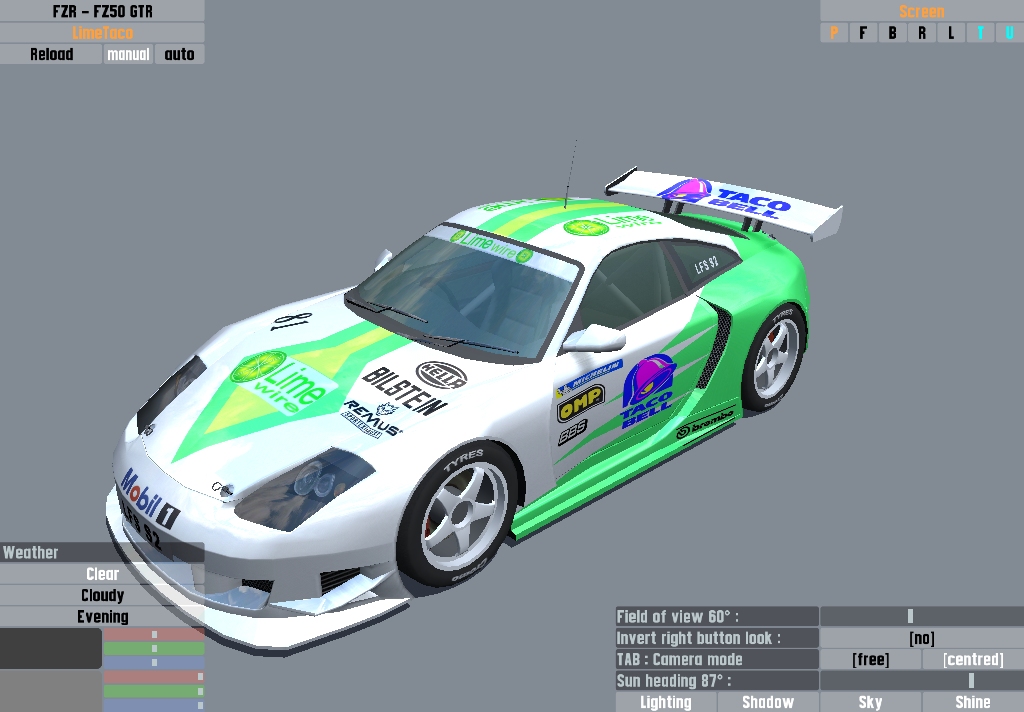1024x712 pixels.
Task: Adjust the Field of view slider
Action: tap(921, 616)
